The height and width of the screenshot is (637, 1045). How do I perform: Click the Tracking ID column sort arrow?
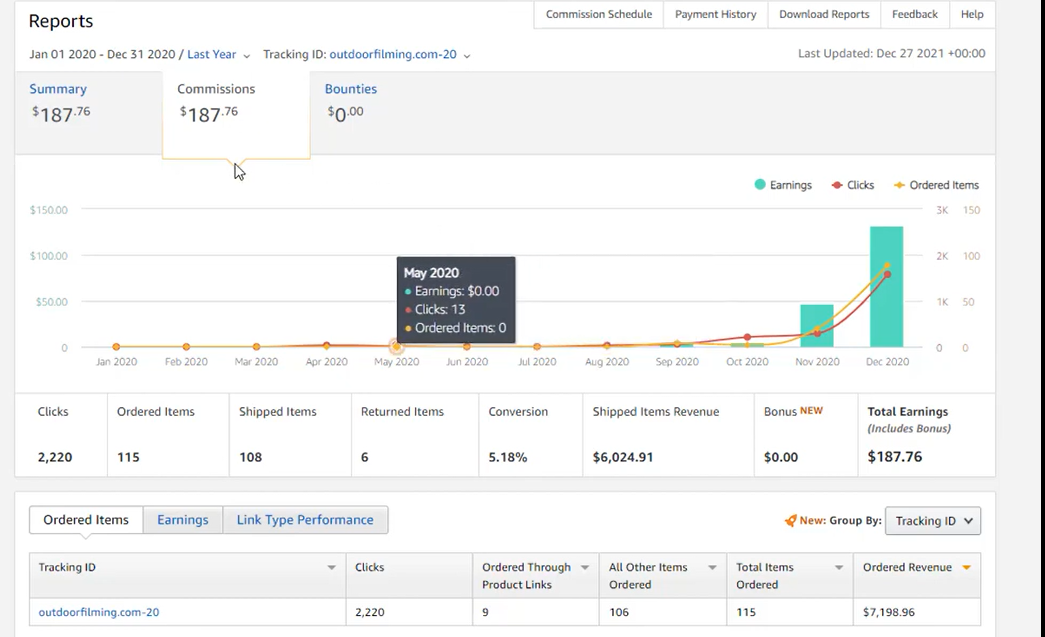331,568
